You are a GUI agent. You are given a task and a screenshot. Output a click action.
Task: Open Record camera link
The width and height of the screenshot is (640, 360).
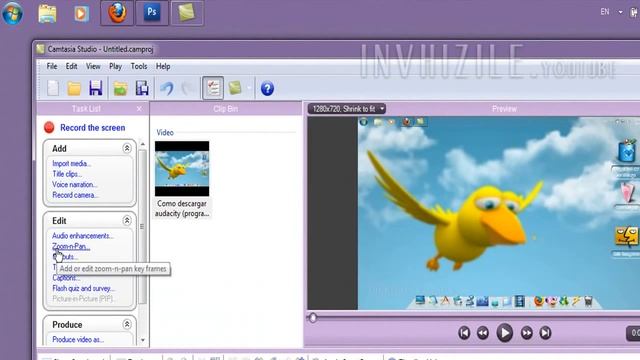(x=75, y=195)
